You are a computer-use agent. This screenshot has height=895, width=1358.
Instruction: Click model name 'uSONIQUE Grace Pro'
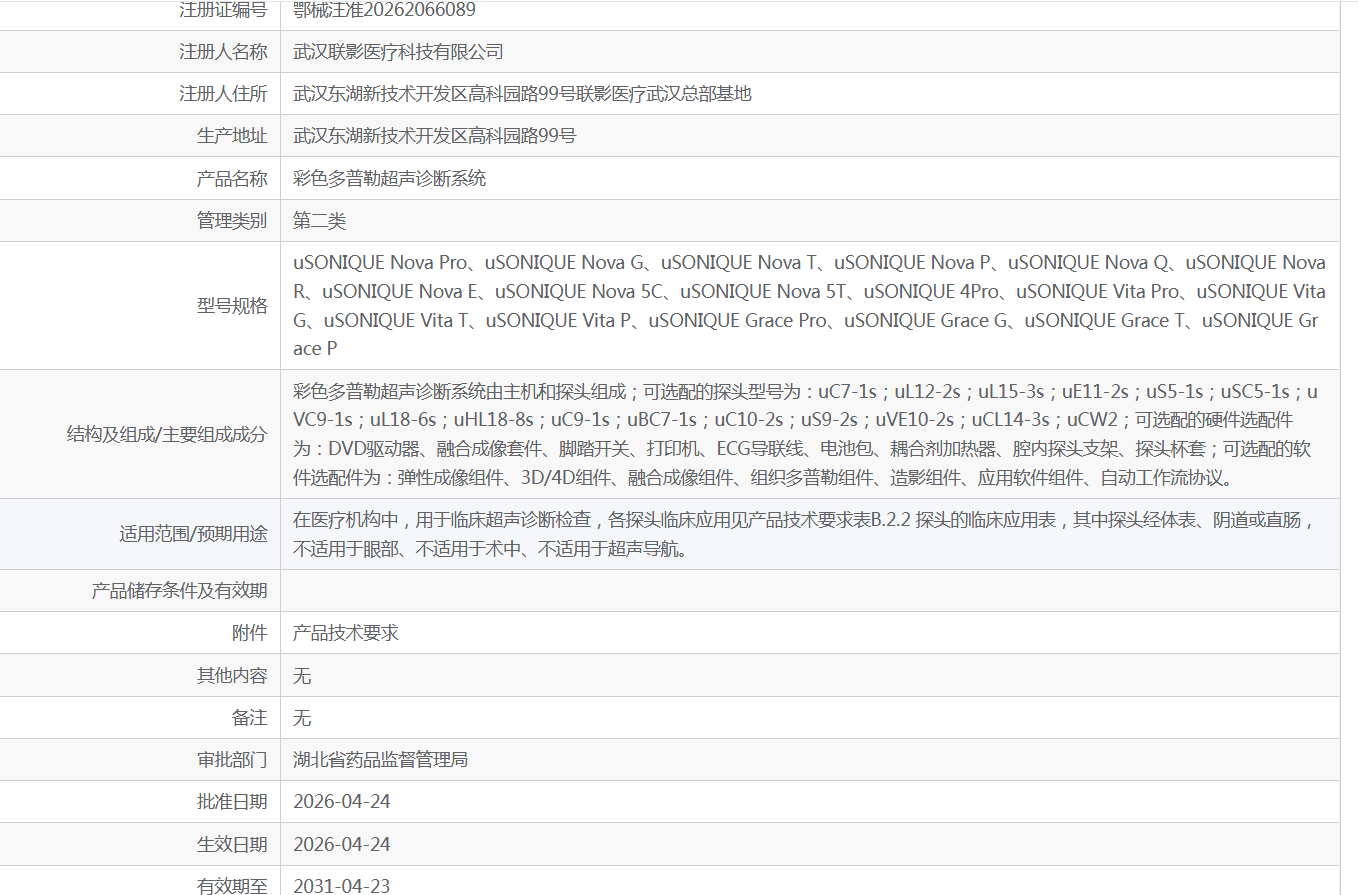738,321
